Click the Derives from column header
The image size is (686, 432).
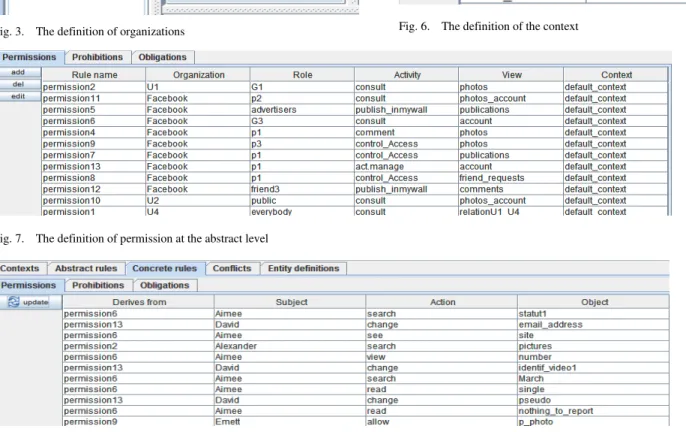[x=139, y=302]
